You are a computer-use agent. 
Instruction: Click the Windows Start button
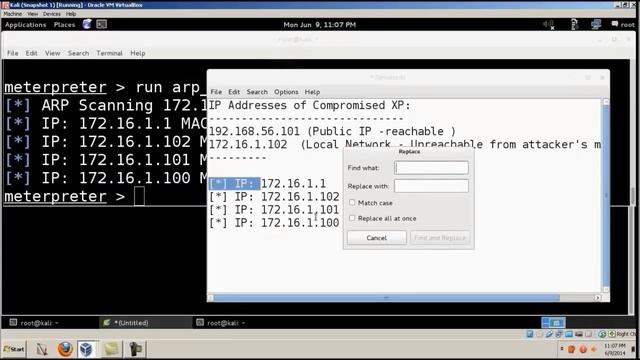point(13,349)
